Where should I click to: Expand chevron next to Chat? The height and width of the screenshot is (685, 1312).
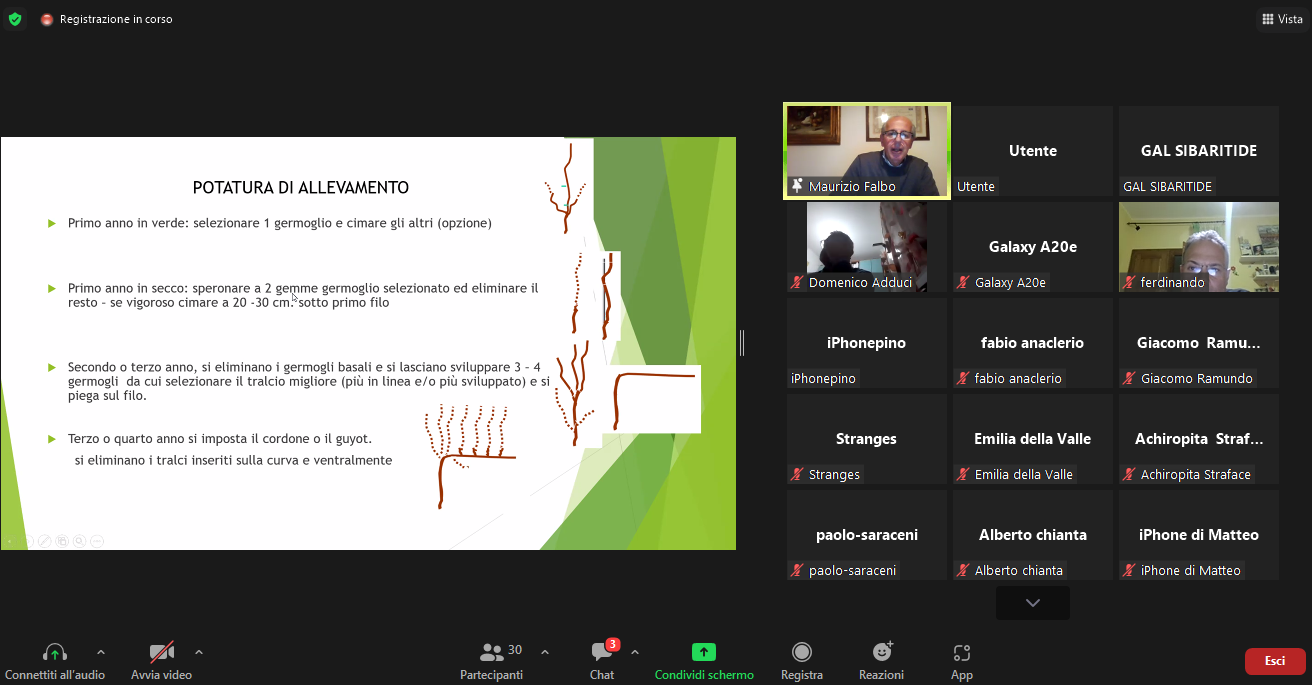click(x=635, y=652)
